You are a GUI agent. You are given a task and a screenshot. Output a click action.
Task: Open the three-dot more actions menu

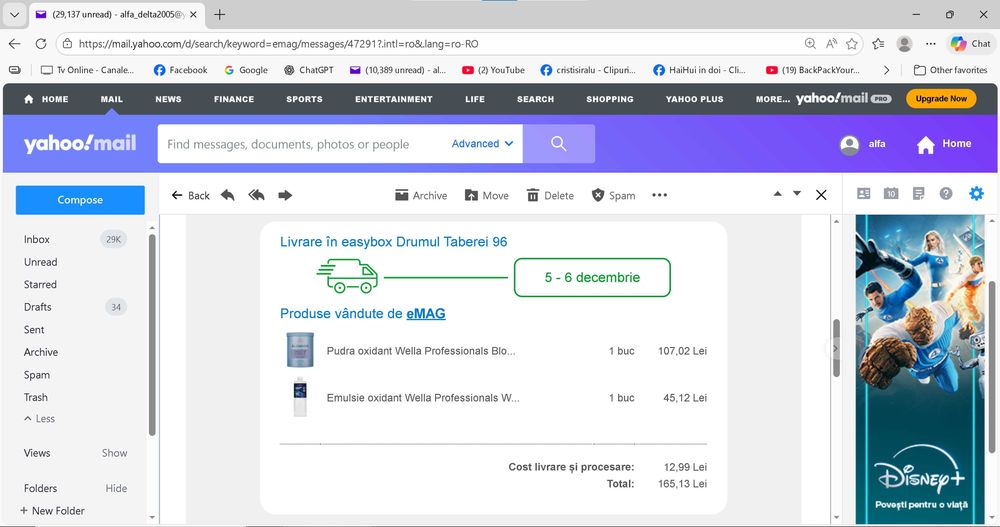point(659,195)
